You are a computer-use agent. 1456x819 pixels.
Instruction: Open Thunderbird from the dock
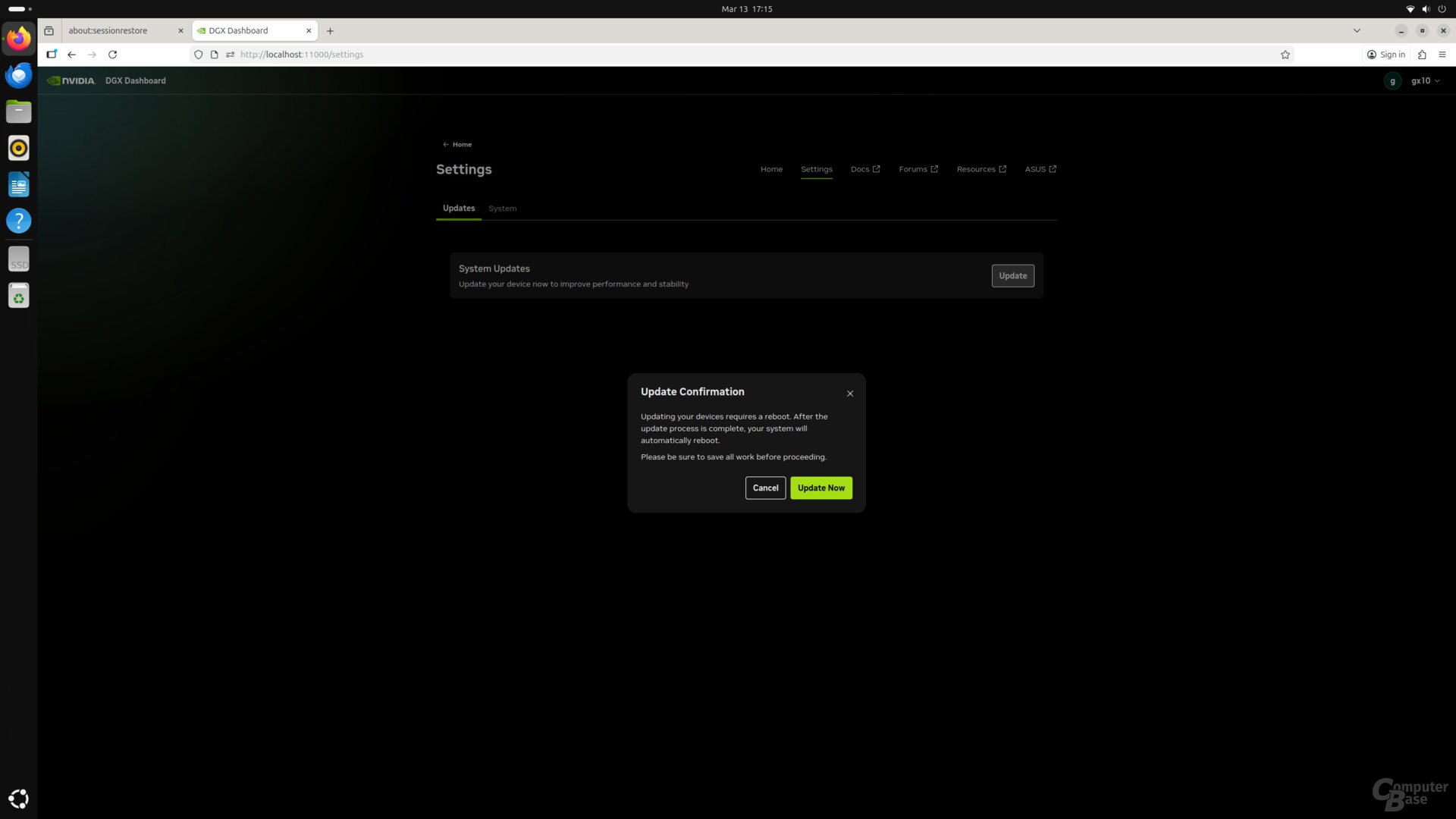point(18,75)
